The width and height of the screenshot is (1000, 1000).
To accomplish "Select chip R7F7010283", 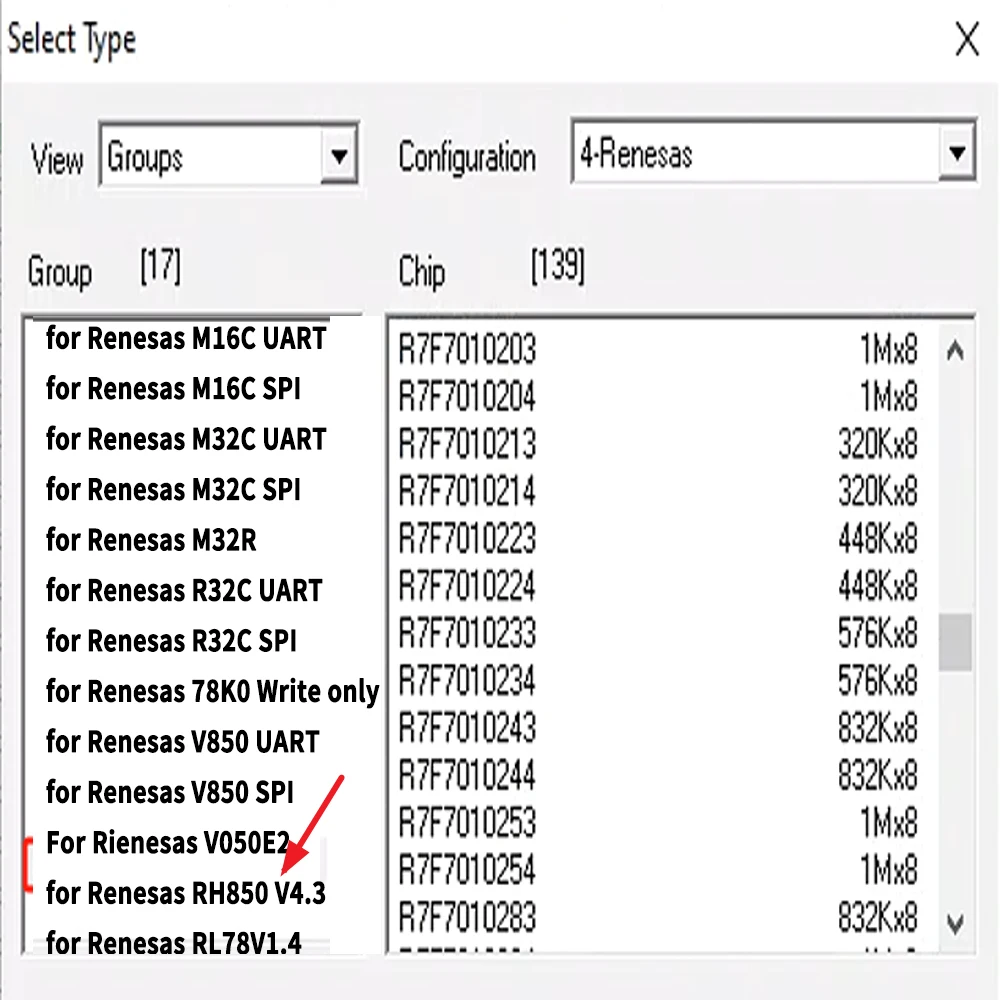I will pos(470,918).
